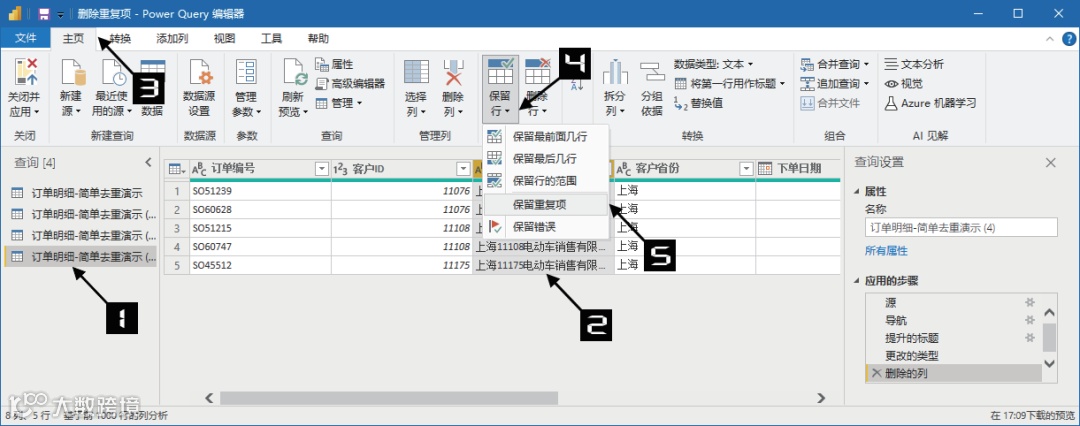Choose 保留最前面几行 menu item
Image resolution: width=1080 pixels, height=426 pixels.
click(x=547, y=136)
